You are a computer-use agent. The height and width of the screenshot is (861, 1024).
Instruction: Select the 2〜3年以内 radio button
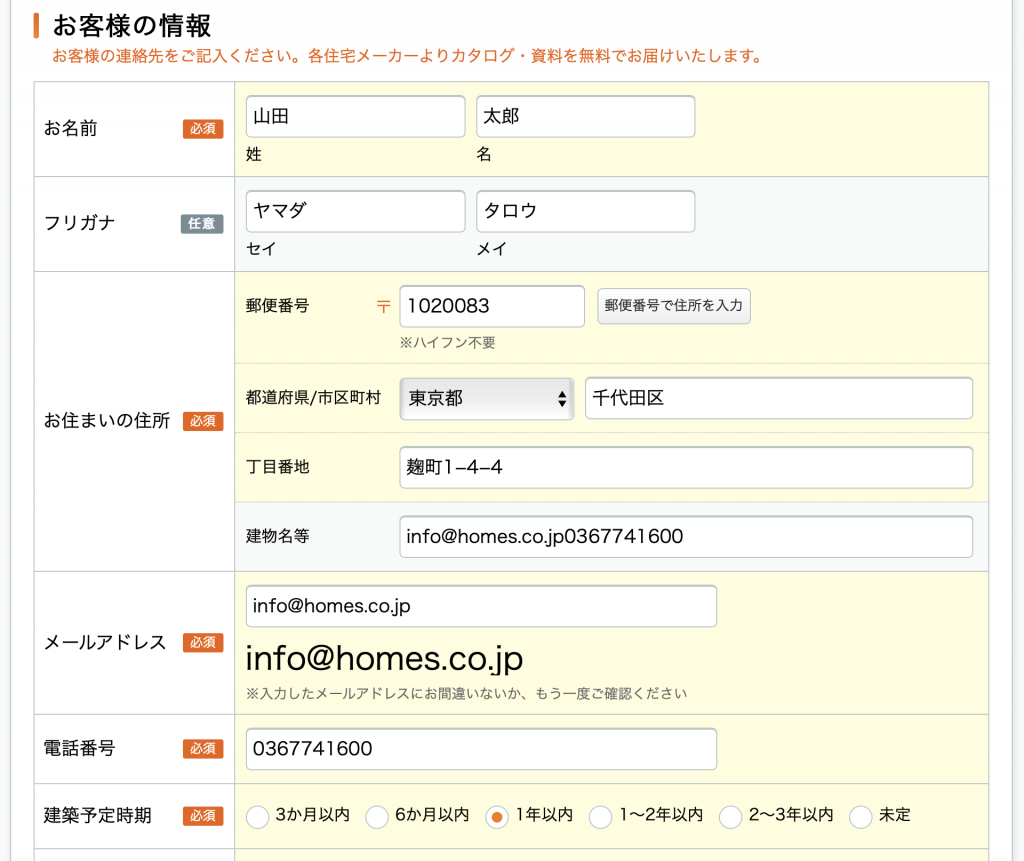pos(730,817)
